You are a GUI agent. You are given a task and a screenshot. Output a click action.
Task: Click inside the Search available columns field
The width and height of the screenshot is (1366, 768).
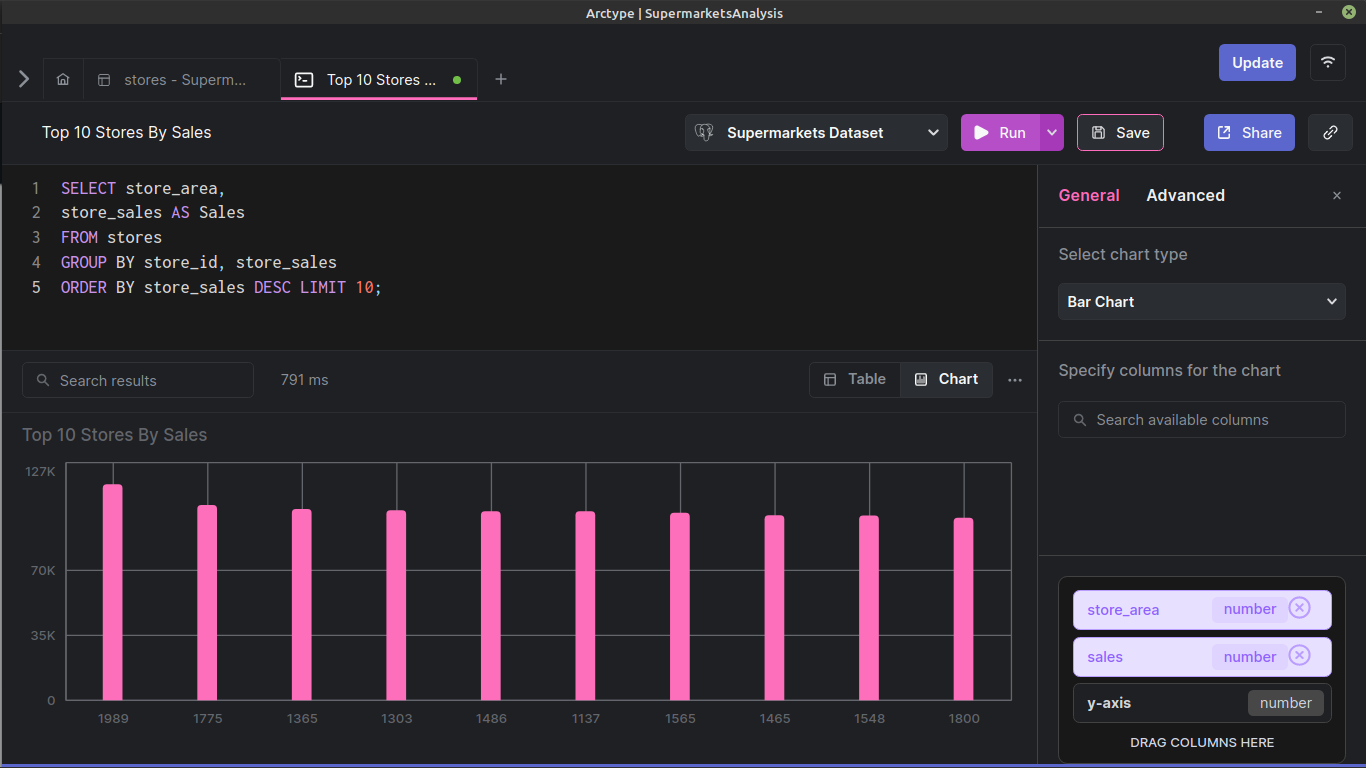pyautogui.click(x=1201, y=419)
